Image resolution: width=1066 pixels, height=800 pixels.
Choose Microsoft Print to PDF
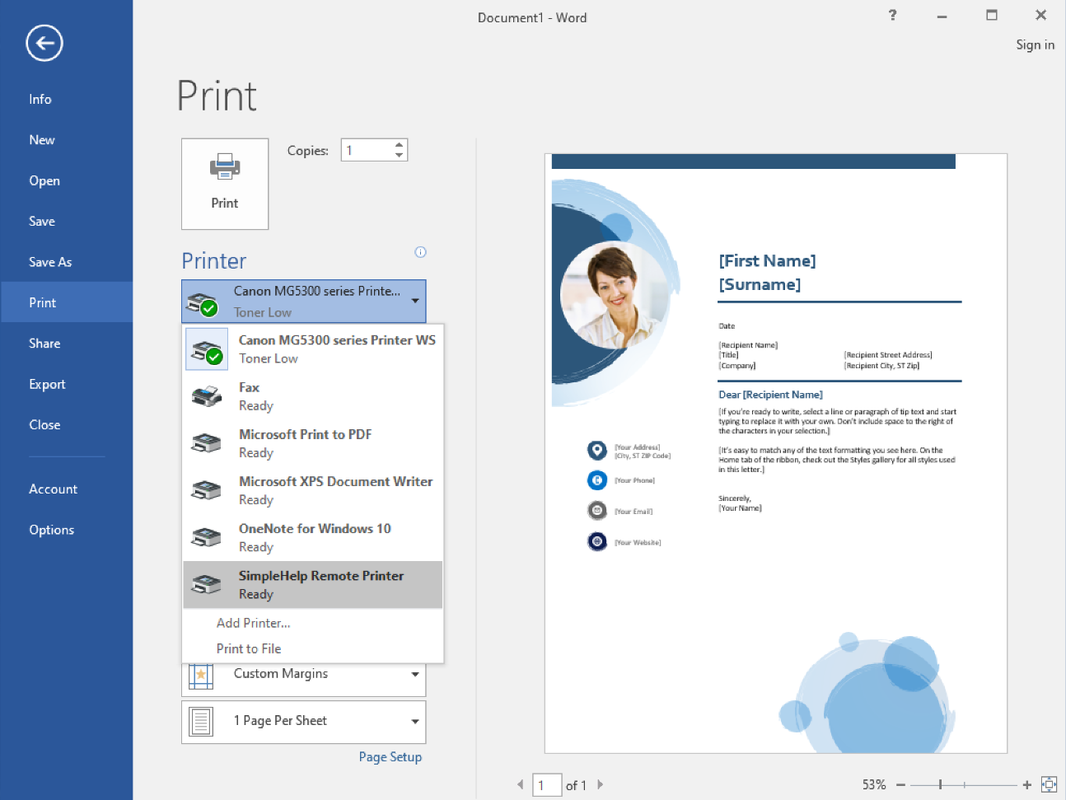[313, 443]
